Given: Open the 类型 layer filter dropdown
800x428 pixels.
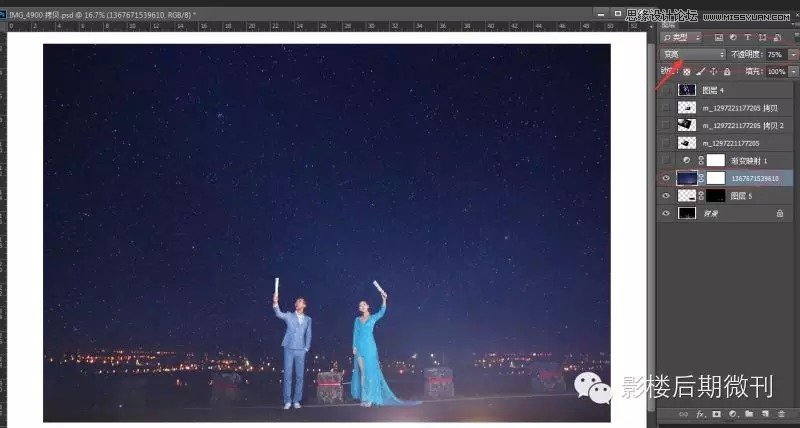Looking at the screenshot, I should point(682,37).
